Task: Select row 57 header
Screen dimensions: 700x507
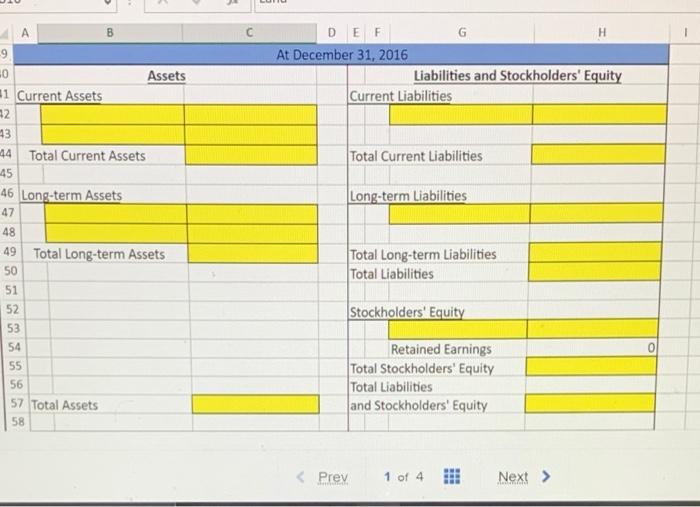Action: click(x=17, y=403)
